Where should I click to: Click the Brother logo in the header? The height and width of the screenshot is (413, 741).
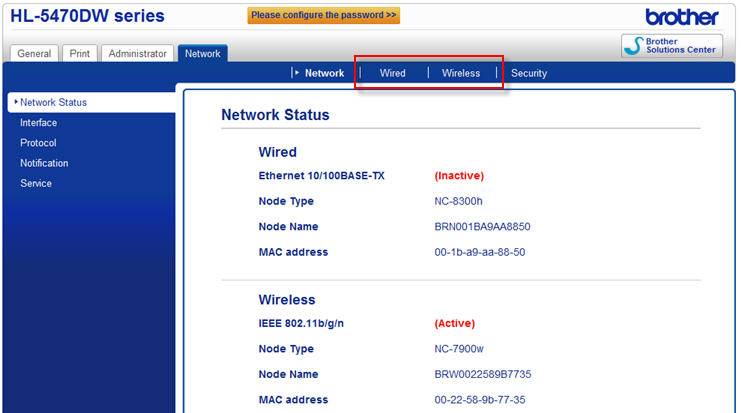682,17
